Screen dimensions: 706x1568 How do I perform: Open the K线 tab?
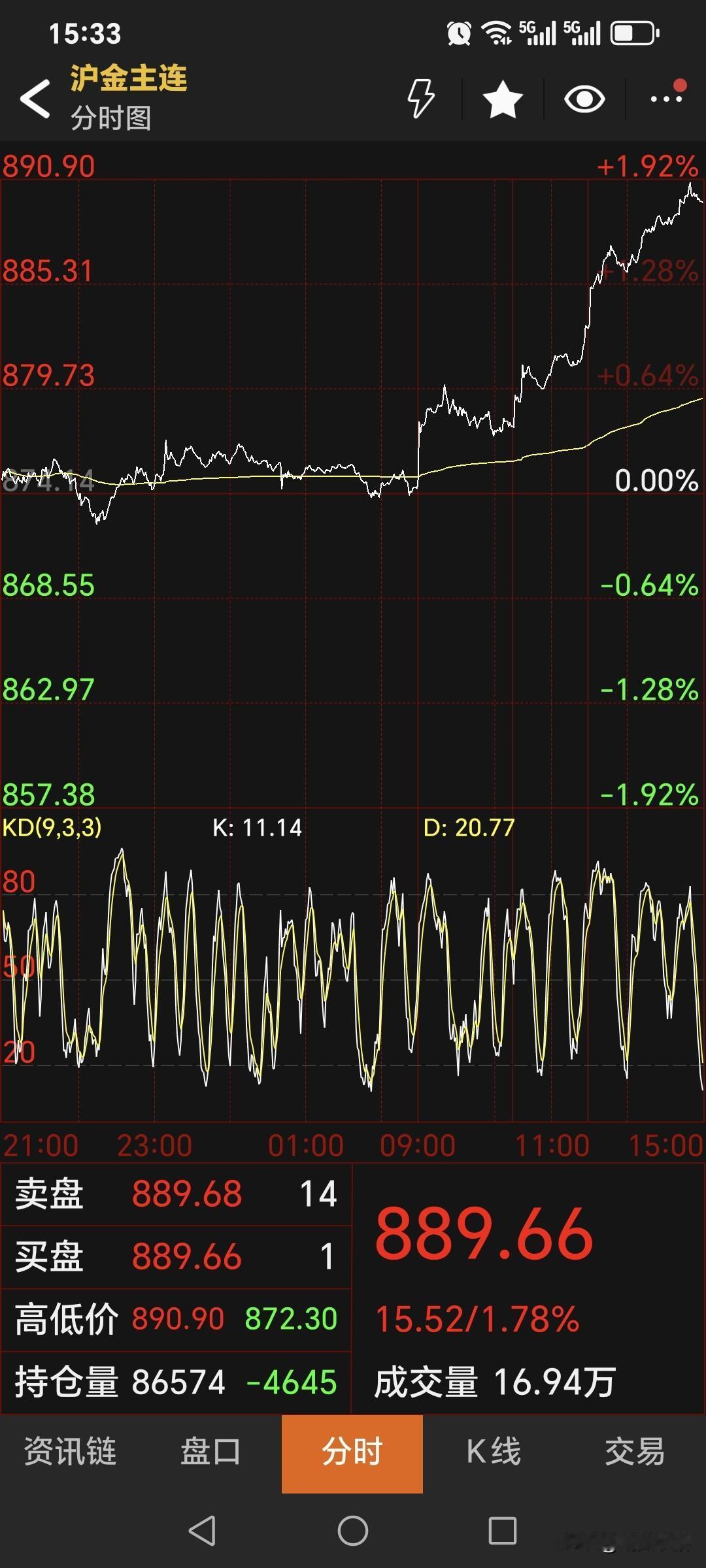click(494, 1451)
